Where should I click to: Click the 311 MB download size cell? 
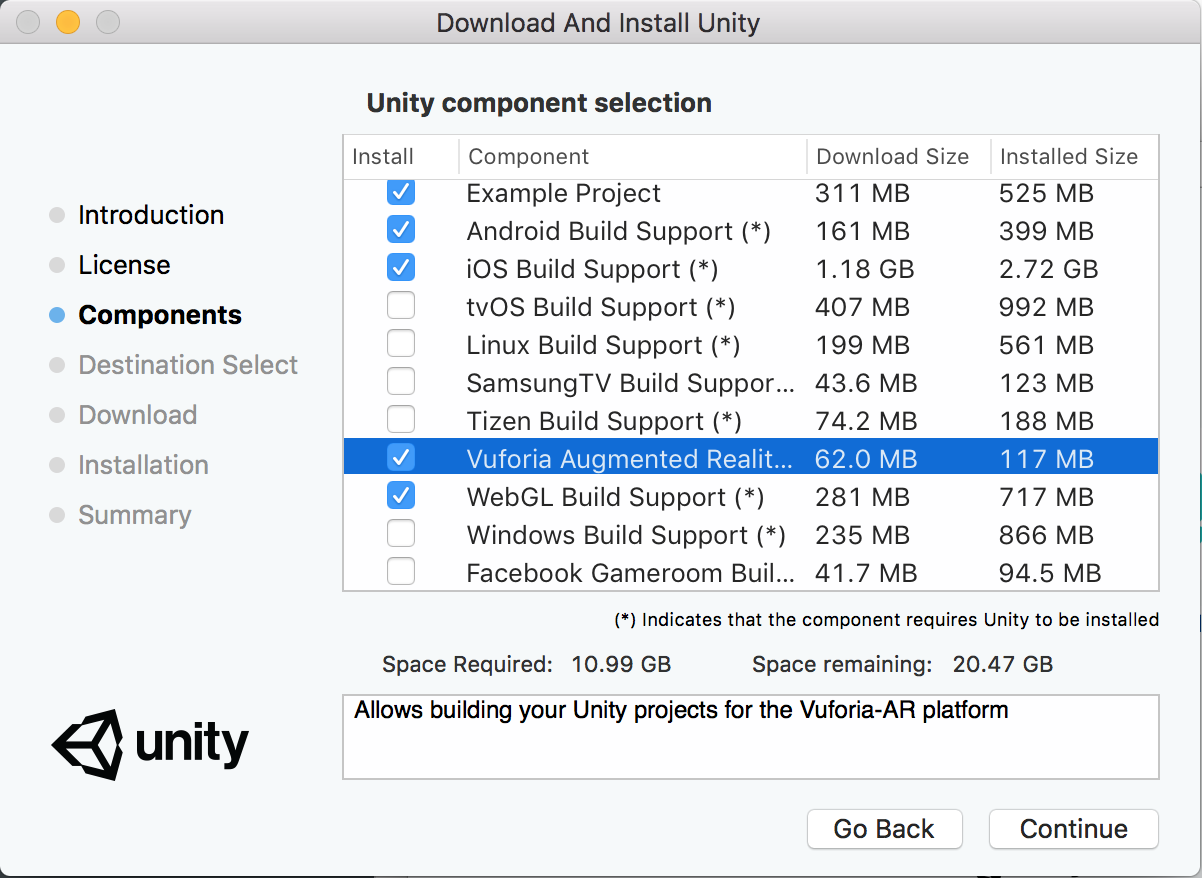coord(862,193)
